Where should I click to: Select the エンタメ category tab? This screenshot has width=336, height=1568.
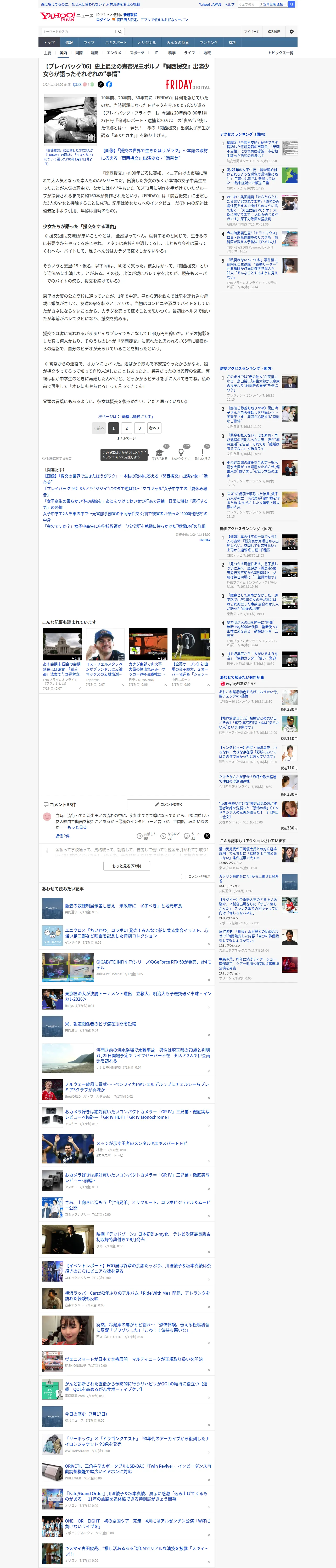pyautogui.click(x=114, y=53)
